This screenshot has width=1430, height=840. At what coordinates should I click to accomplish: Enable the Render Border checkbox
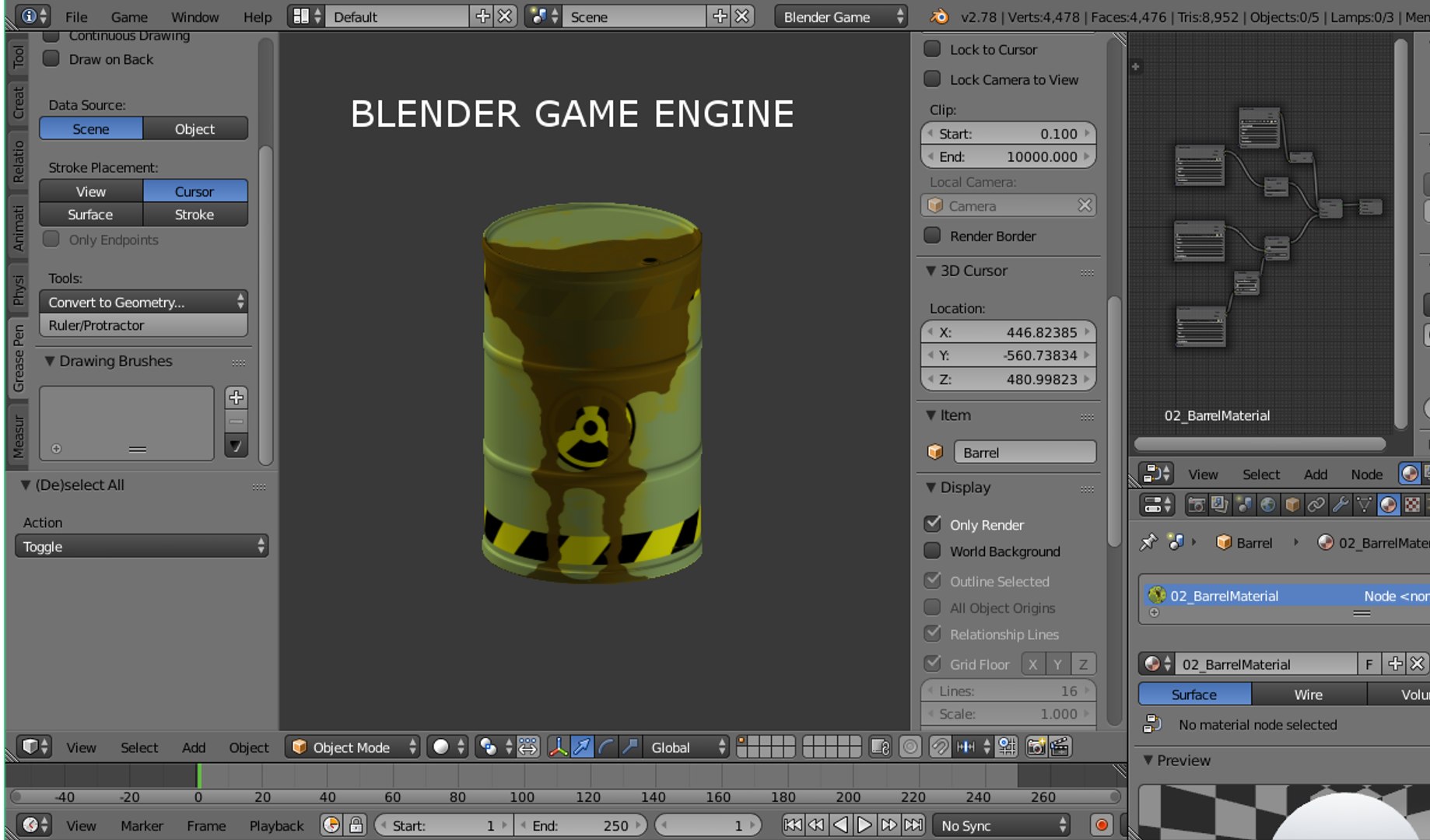[932, 236]
